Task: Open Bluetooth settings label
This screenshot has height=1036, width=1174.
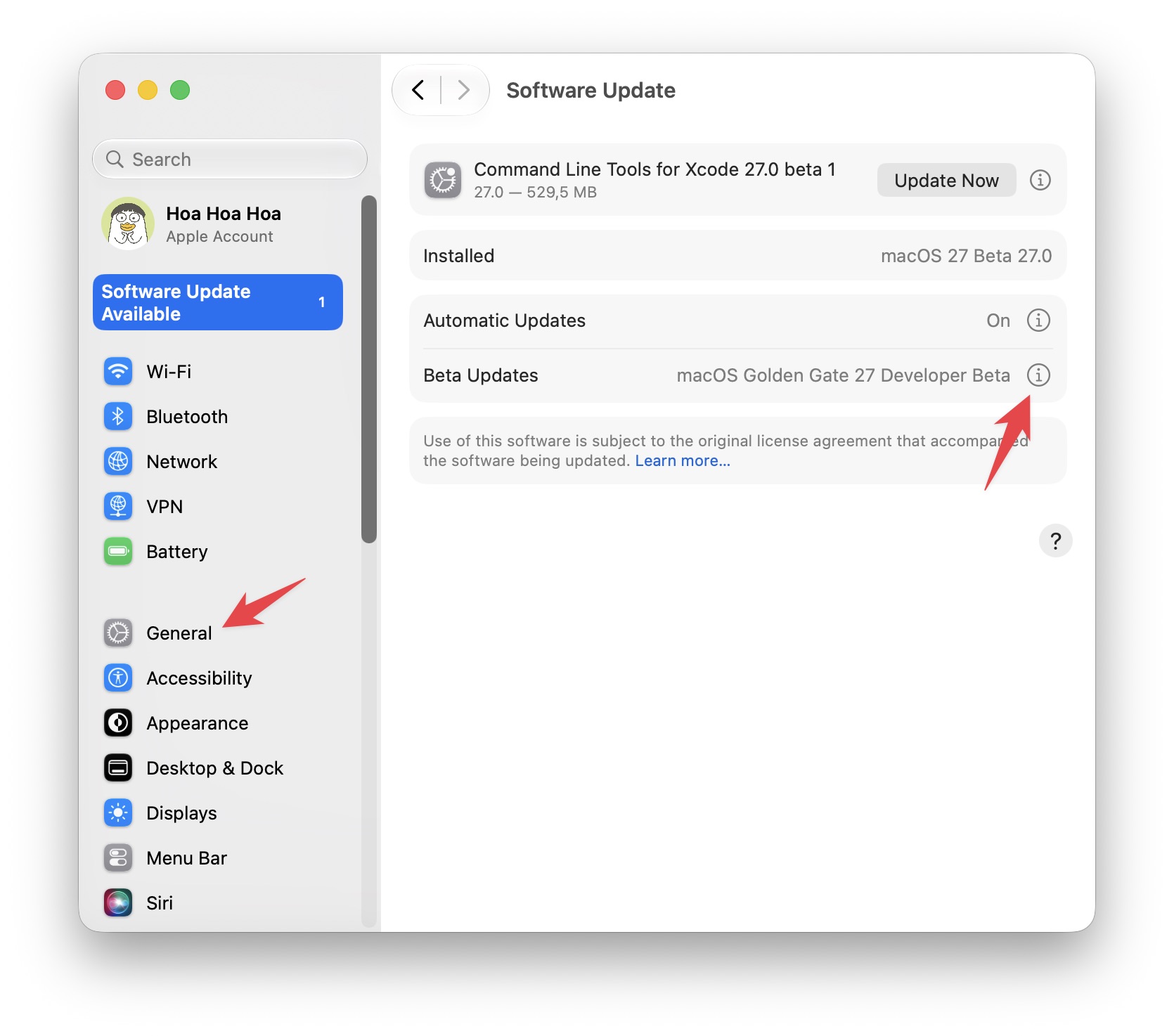Action: (187, 416)
